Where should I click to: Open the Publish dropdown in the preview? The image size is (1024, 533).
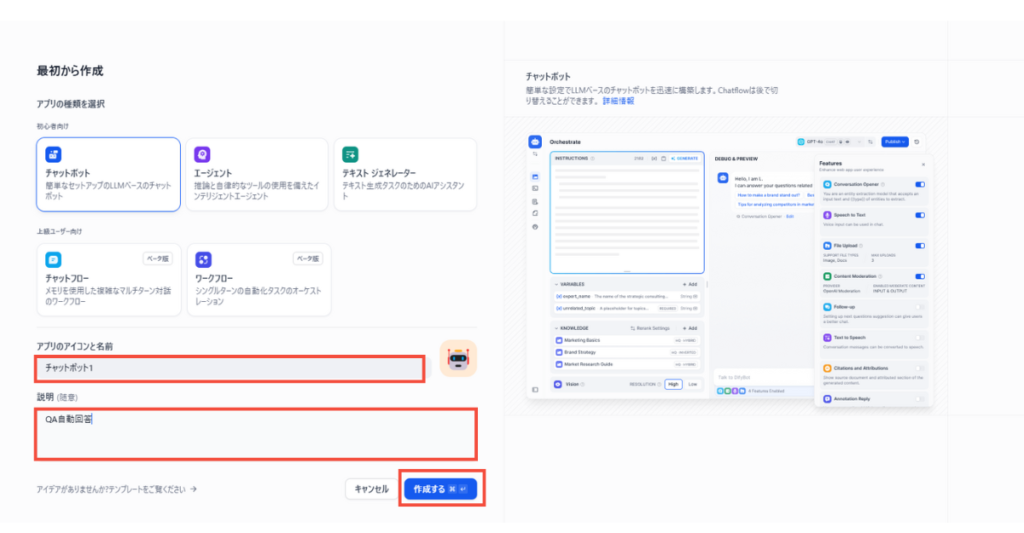pyautogui.click(x=895, y=142)
